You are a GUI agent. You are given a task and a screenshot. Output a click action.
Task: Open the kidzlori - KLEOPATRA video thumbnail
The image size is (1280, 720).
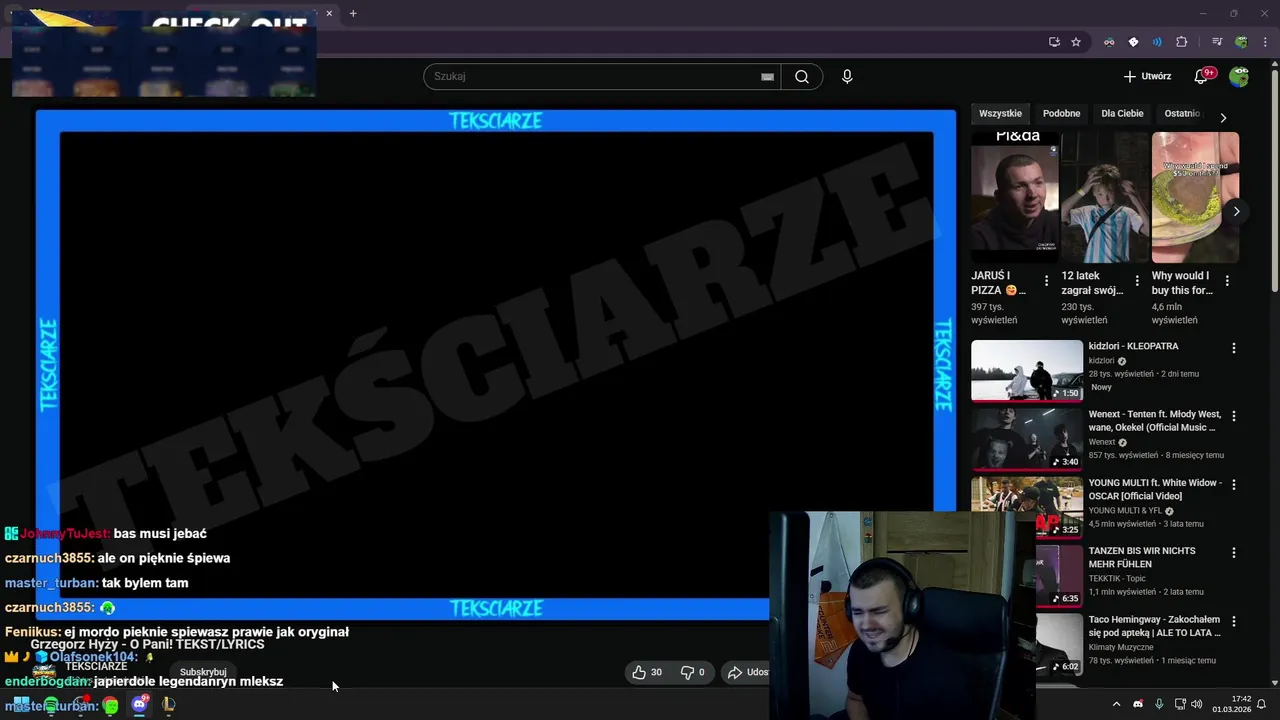(1027, 370)
